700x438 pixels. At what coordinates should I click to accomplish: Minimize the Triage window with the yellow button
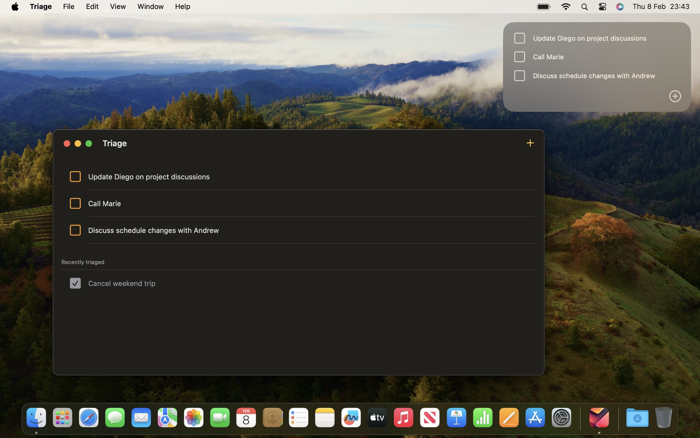click(x=78, y=143)
